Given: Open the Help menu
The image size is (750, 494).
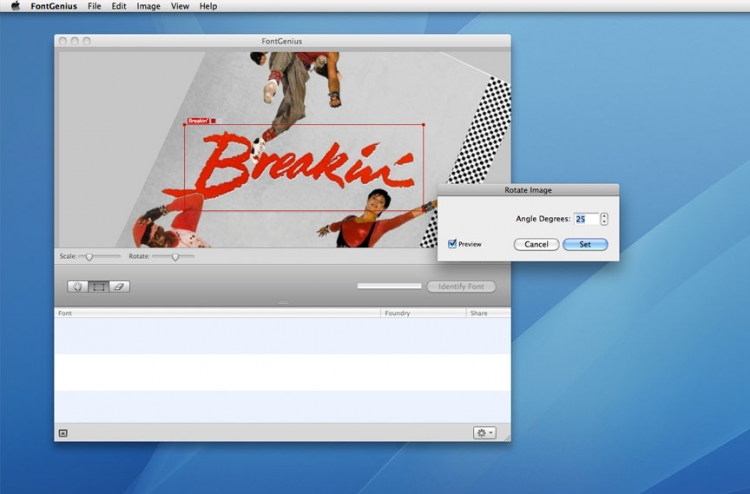Looking at the screenshot, I should 208,6.
